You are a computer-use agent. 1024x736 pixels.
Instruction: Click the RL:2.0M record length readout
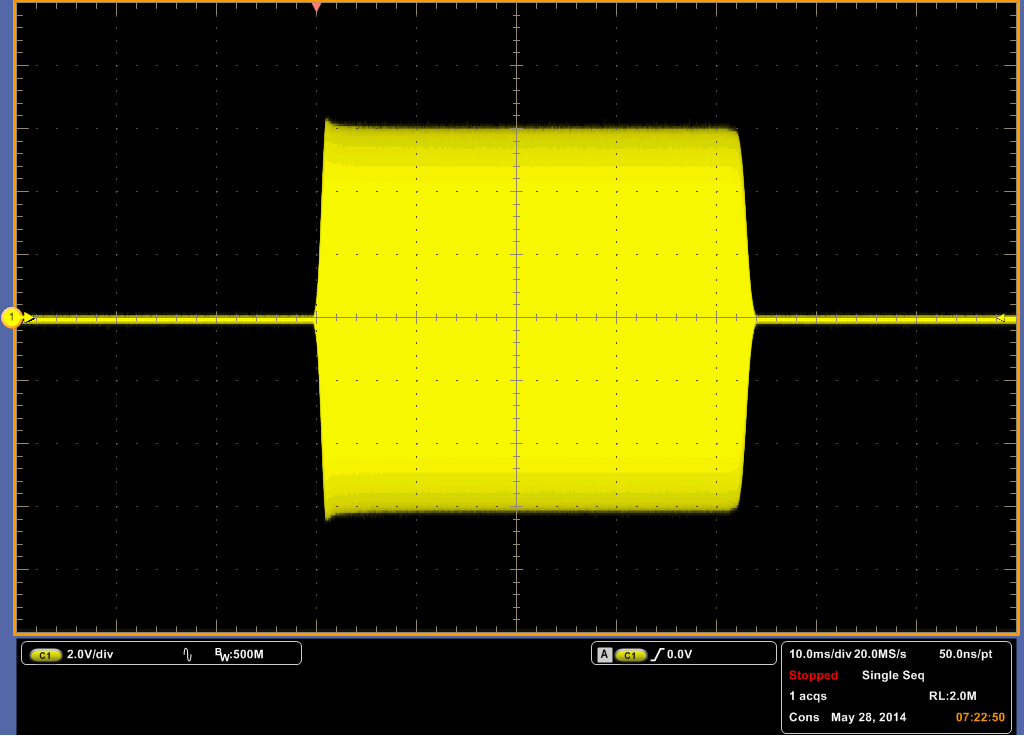coord(952,696)
